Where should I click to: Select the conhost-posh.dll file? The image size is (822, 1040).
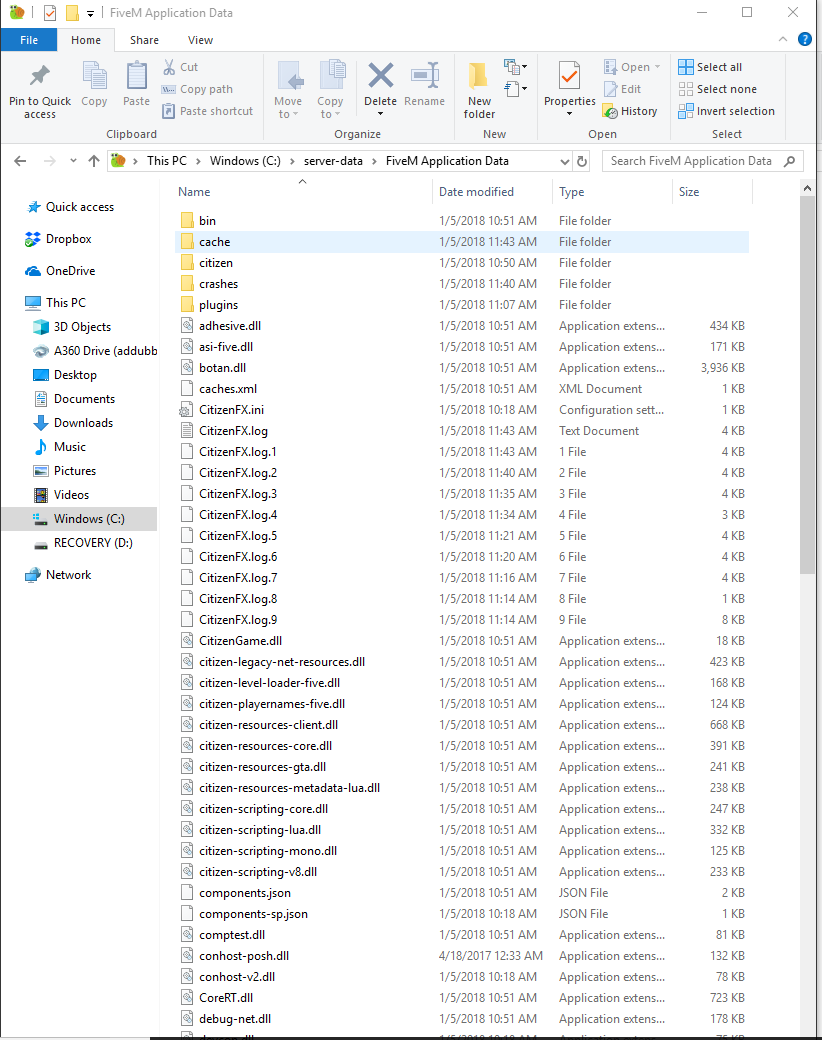pos(462,956)
